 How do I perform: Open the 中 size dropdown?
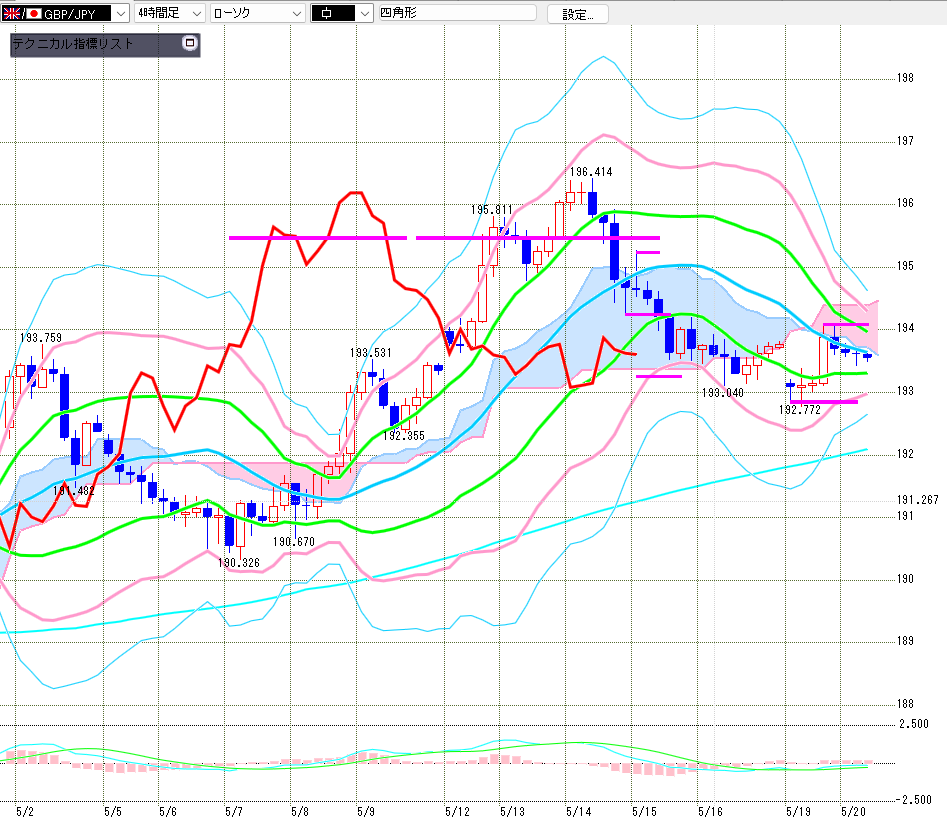(x=342, y=13)
